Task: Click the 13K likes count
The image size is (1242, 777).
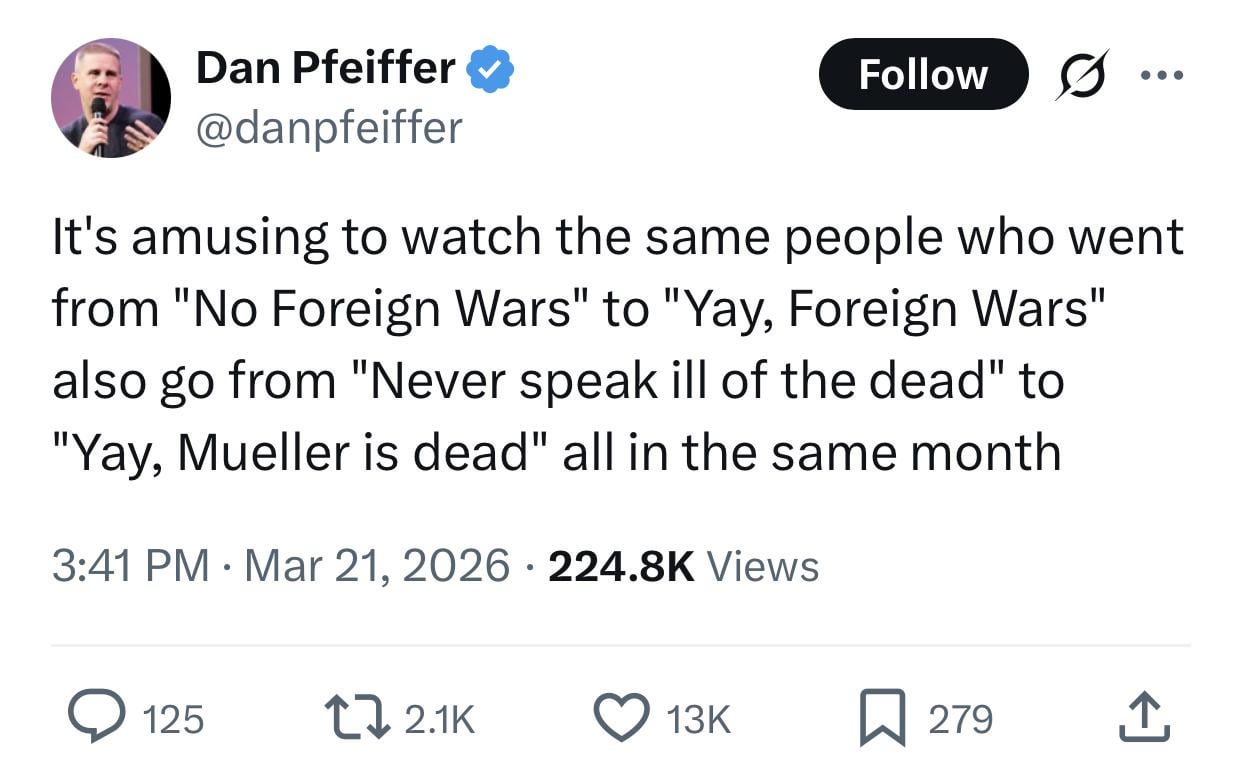Action: 697,719
